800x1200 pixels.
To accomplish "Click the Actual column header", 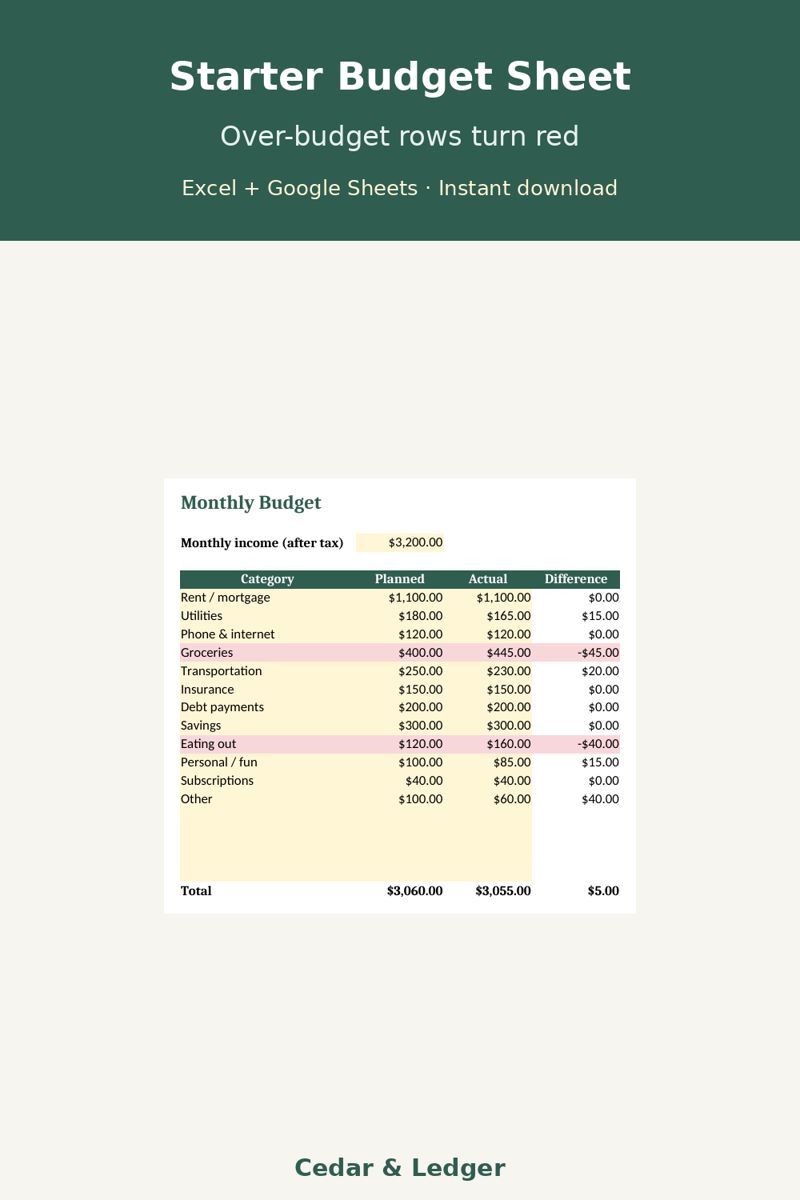I will [x=488, y=579].
